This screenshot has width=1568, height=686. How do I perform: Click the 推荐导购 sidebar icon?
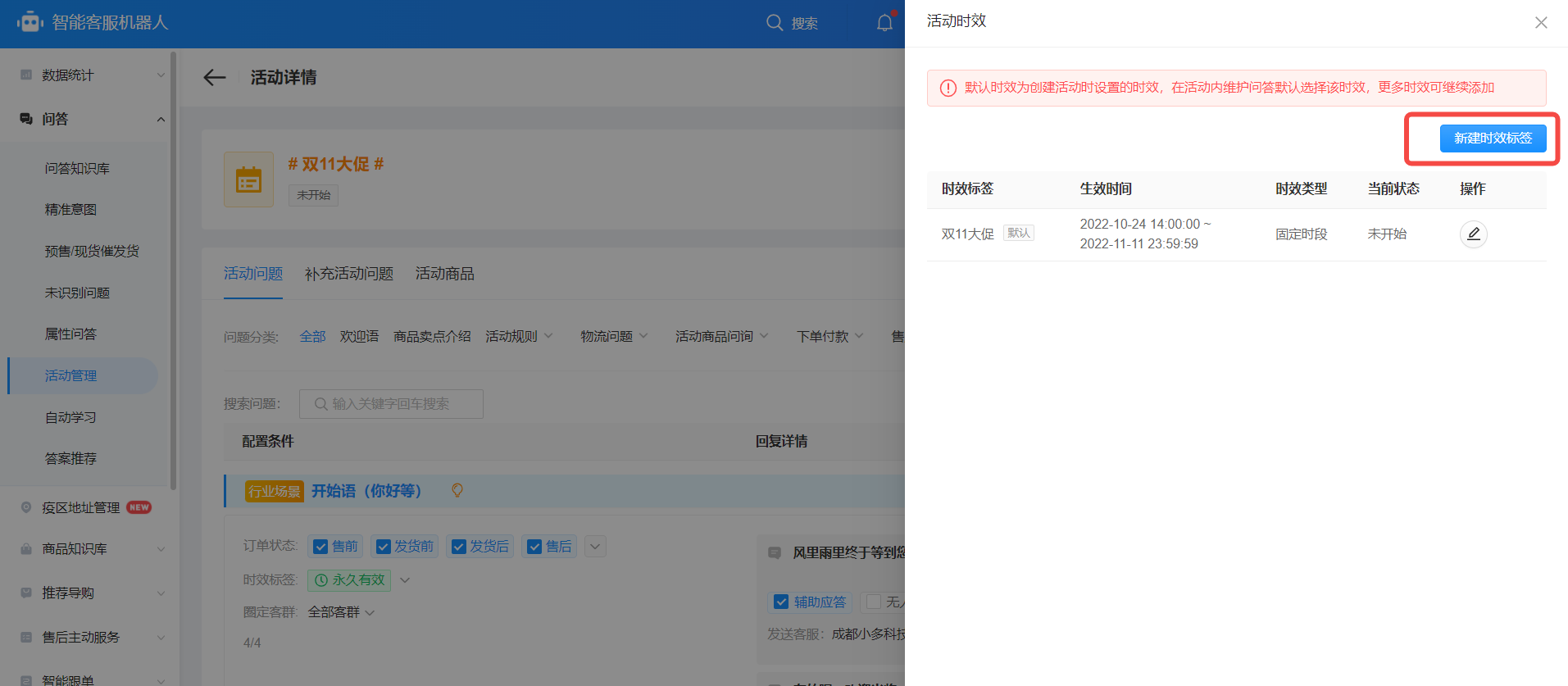(26, 593)
